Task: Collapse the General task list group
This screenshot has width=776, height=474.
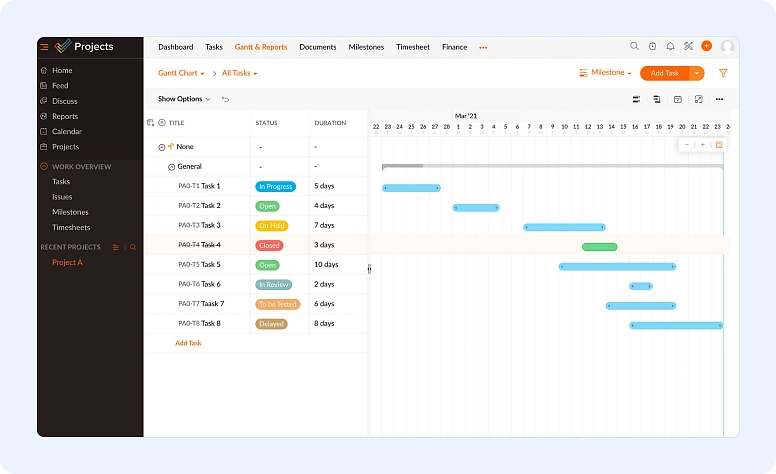Action: 171,167
